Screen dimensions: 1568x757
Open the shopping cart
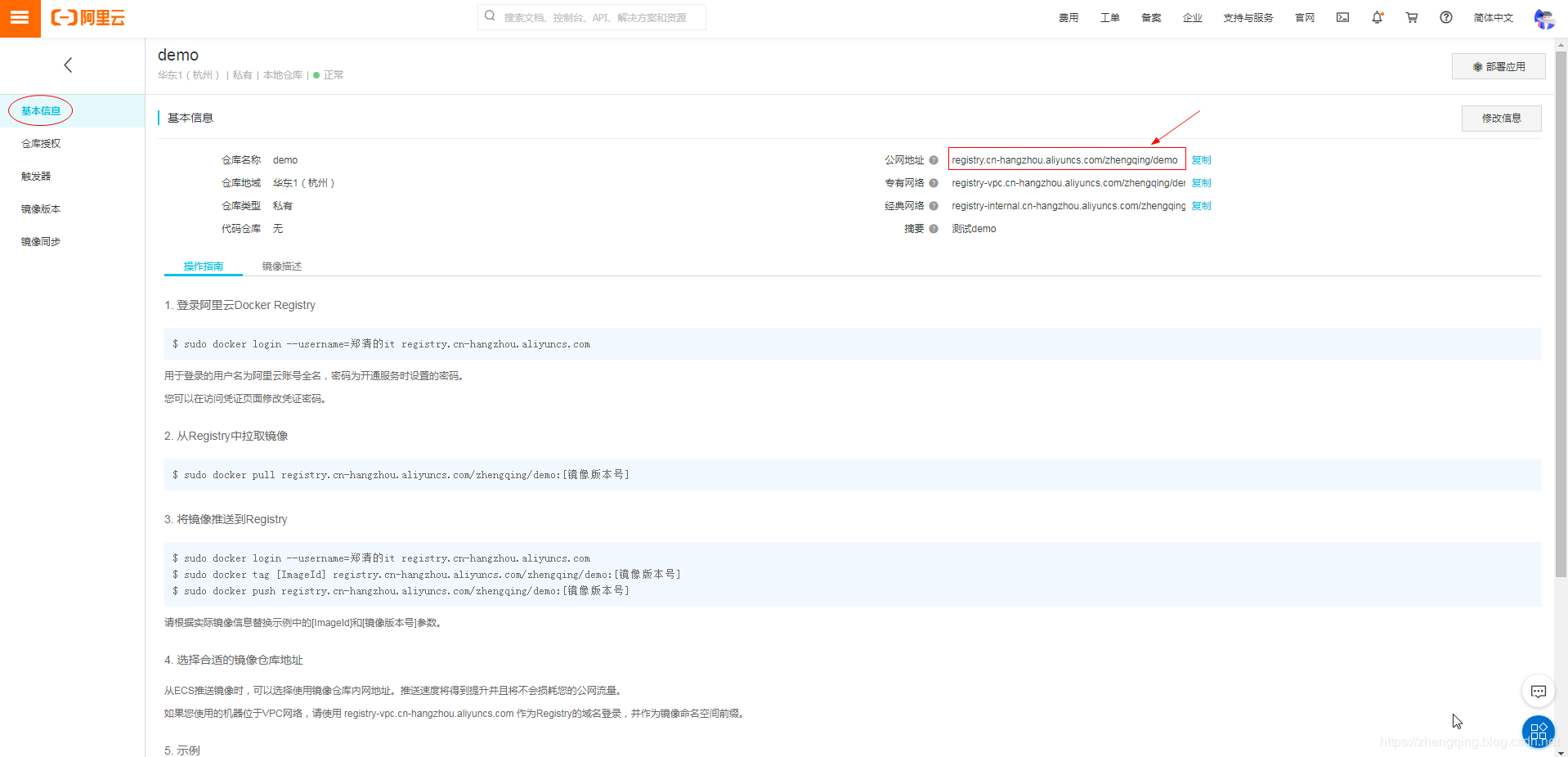pyautogui.click(x=1412, y=17)
